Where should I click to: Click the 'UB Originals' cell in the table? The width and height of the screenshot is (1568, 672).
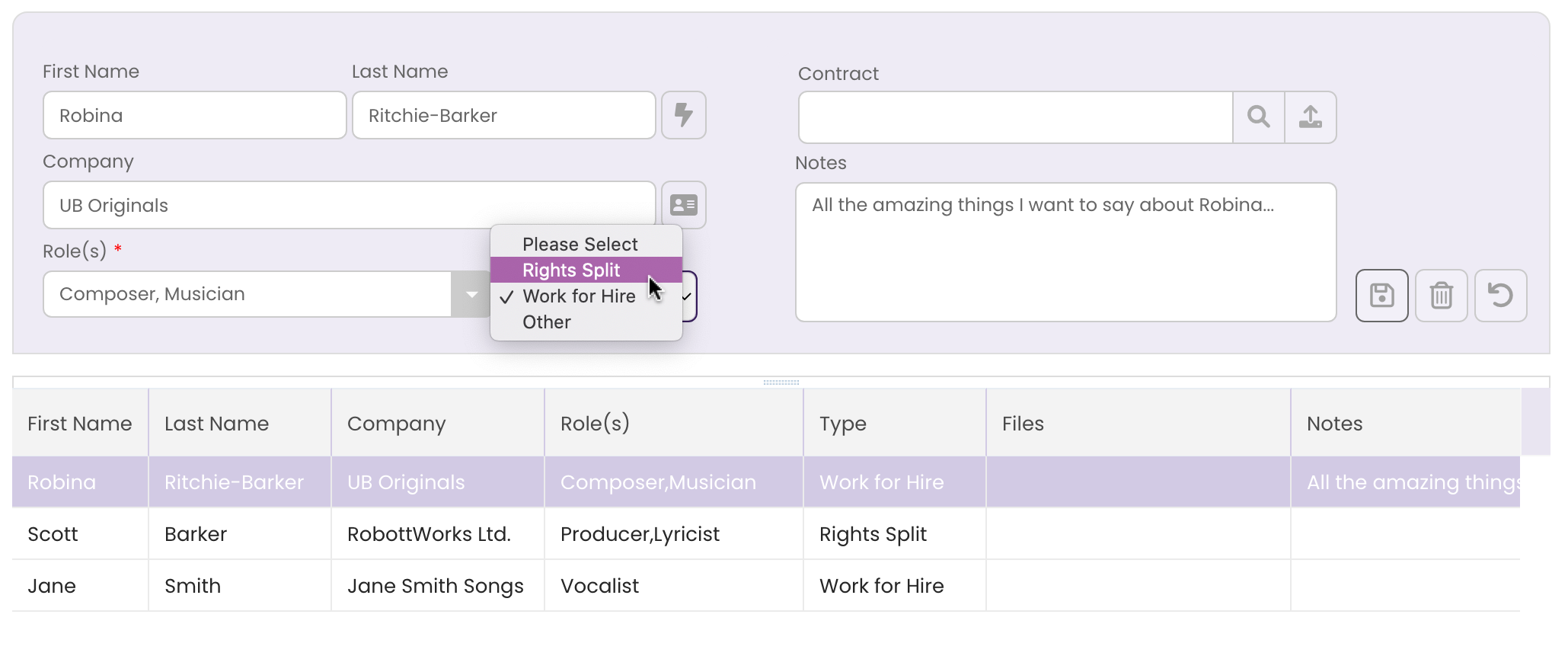(438, 482)
